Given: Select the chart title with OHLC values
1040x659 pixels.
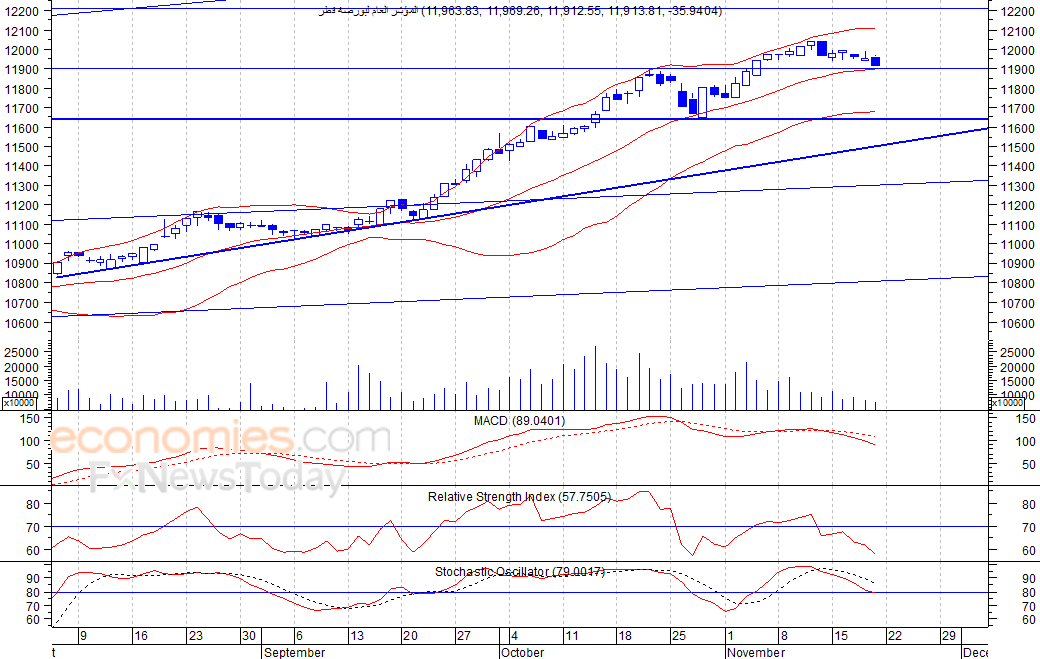Looking at the screenshot, I should click(521, 11).
